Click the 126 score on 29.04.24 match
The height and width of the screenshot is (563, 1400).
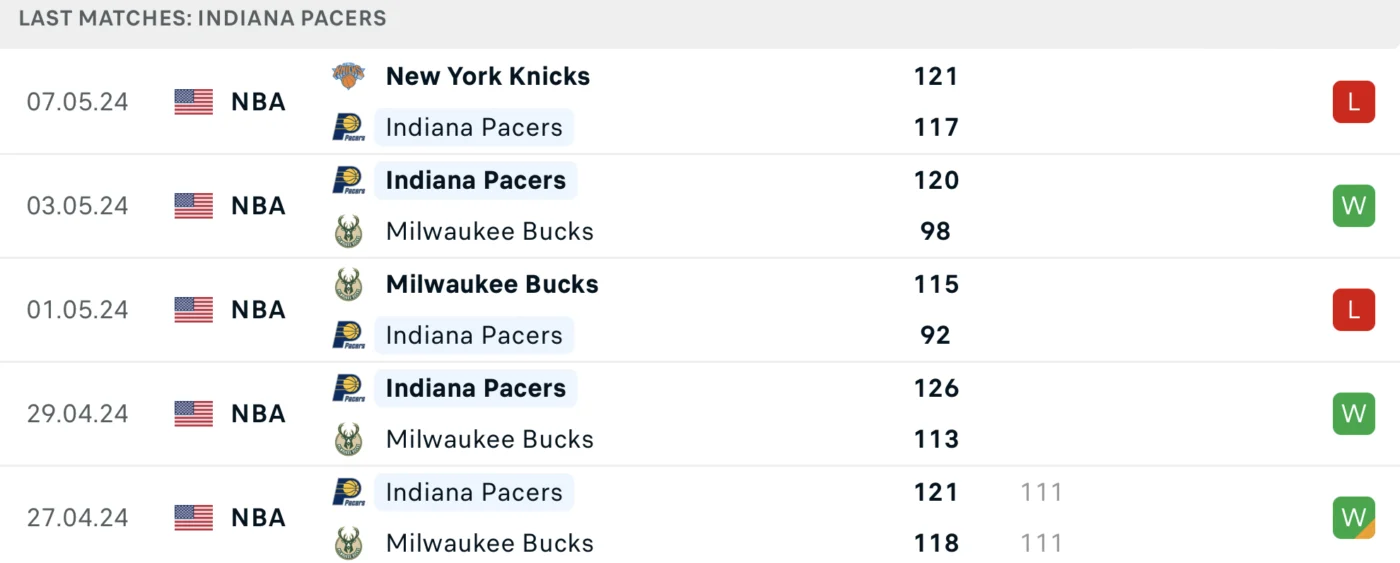point(936,388)
